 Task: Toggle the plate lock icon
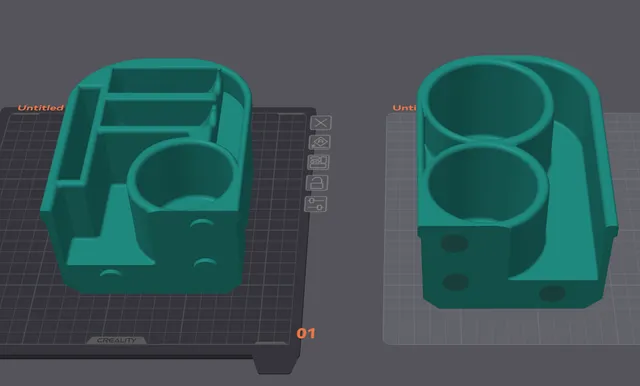tap(317, 182)
